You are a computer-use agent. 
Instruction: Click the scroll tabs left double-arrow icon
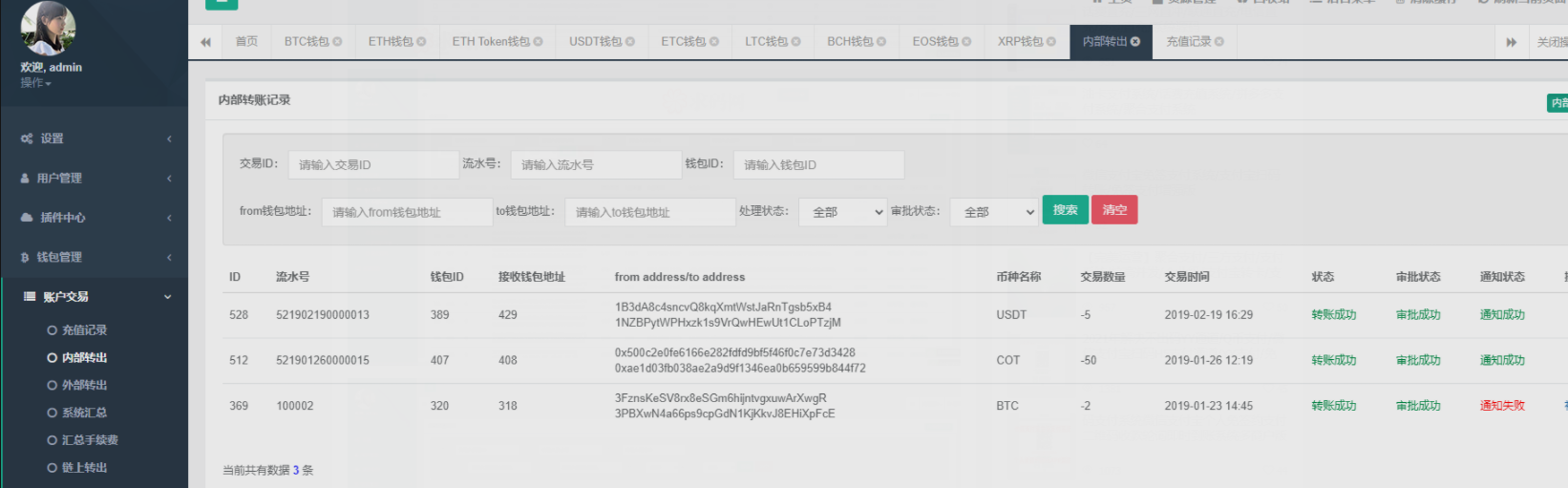point(205,42)
